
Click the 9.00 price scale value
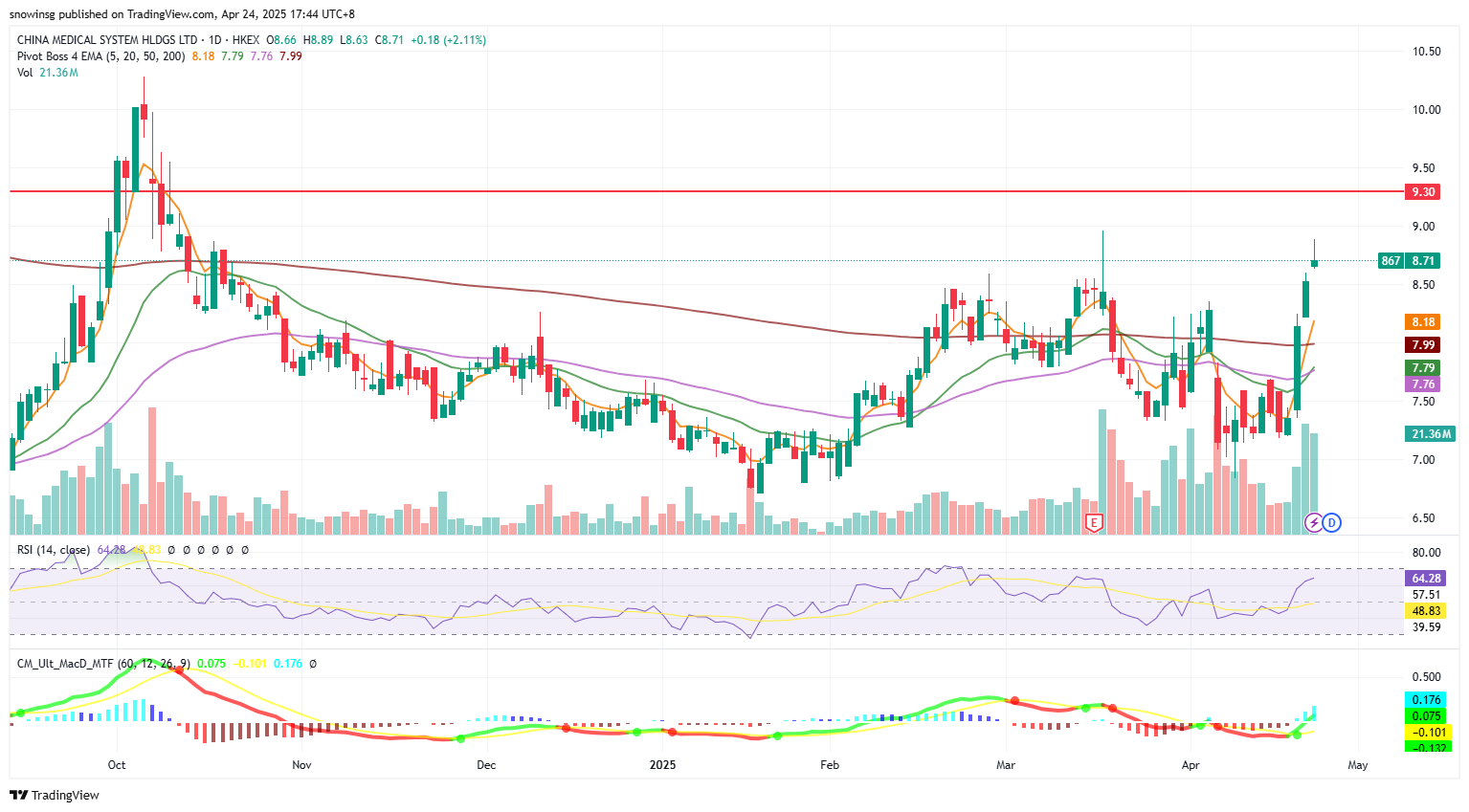[x=1424, y=227]
